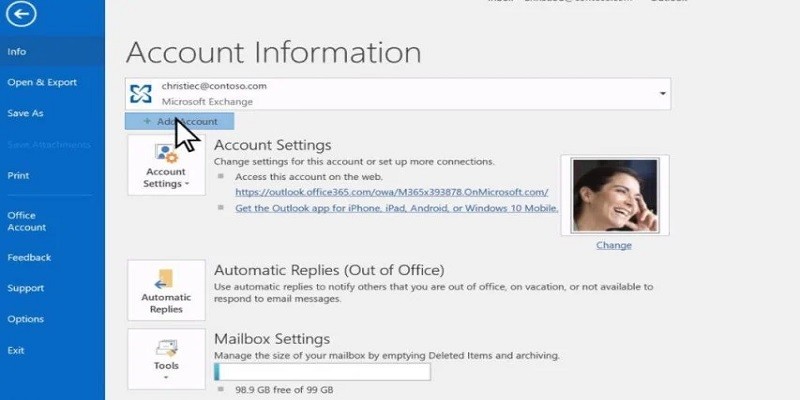
Task: Expand the Tools dropdown button
Action: pos(166,359)
